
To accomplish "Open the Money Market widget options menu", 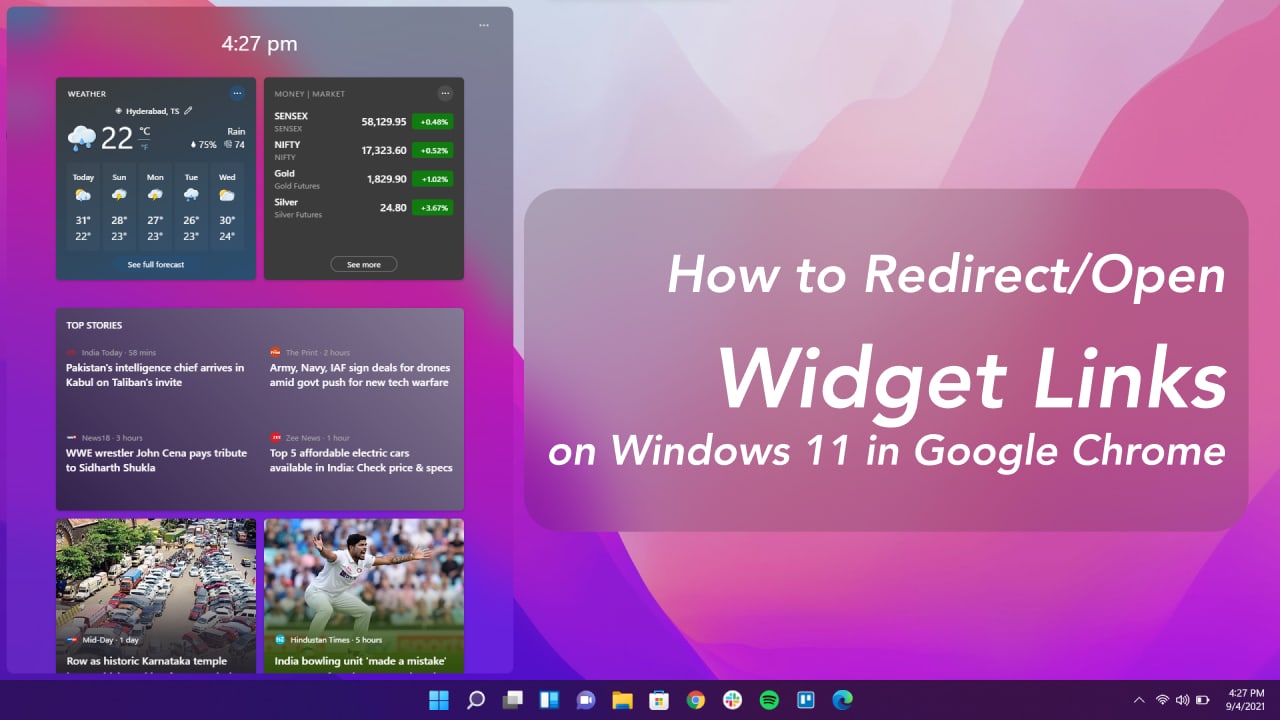I will pyautogui.click(x=445, y=93).
